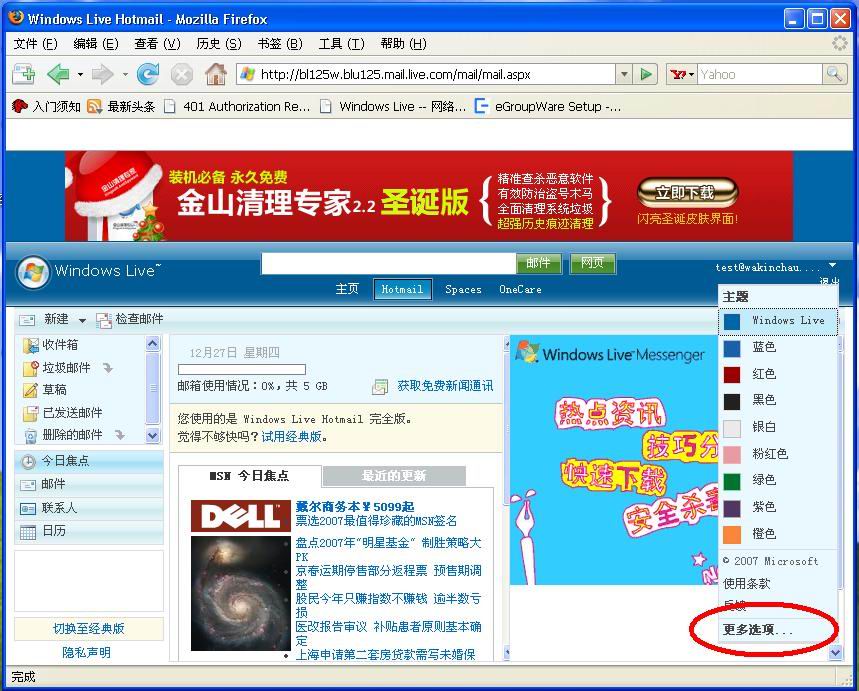Click the 今日焦点 clock icon
This screenshot has width=859, height=691.
(28, 461)
